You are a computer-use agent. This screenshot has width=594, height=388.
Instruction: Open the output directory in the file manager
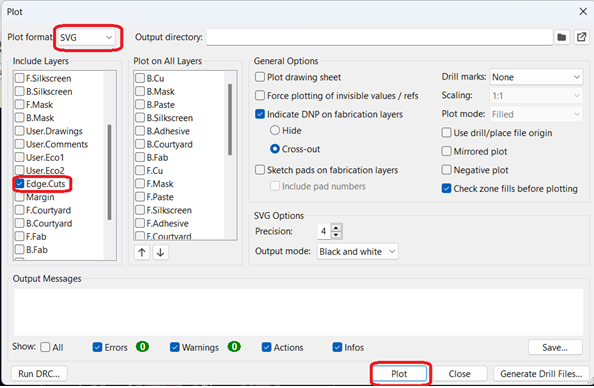tap(581, 37)
